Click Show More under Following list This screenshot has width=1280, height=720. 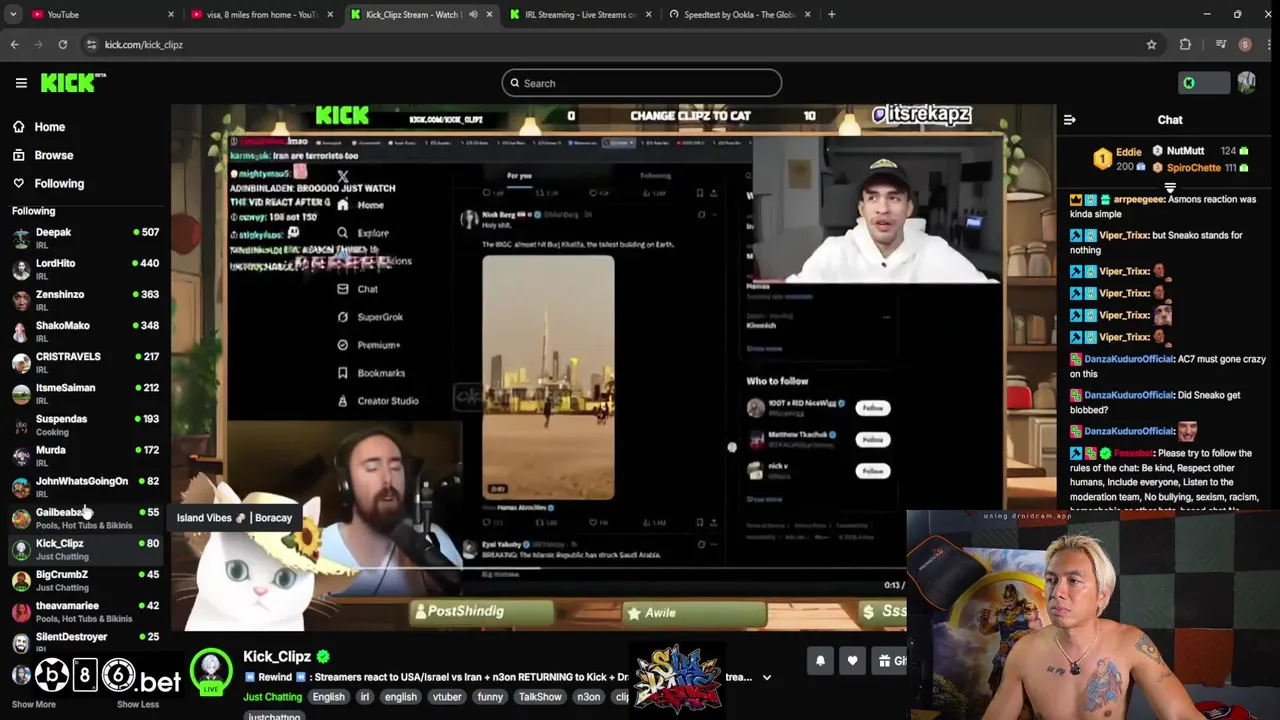[33, 704]
